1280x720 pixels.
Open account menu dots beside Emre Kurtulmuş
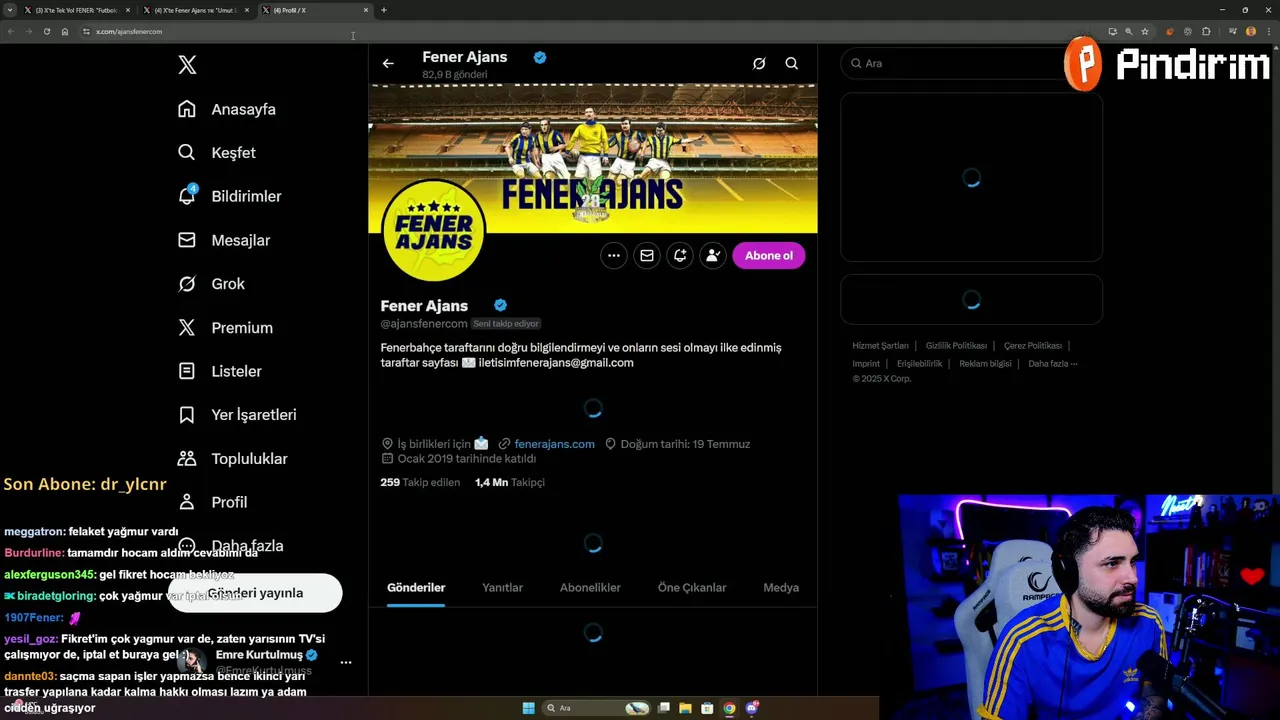point(346,662)
